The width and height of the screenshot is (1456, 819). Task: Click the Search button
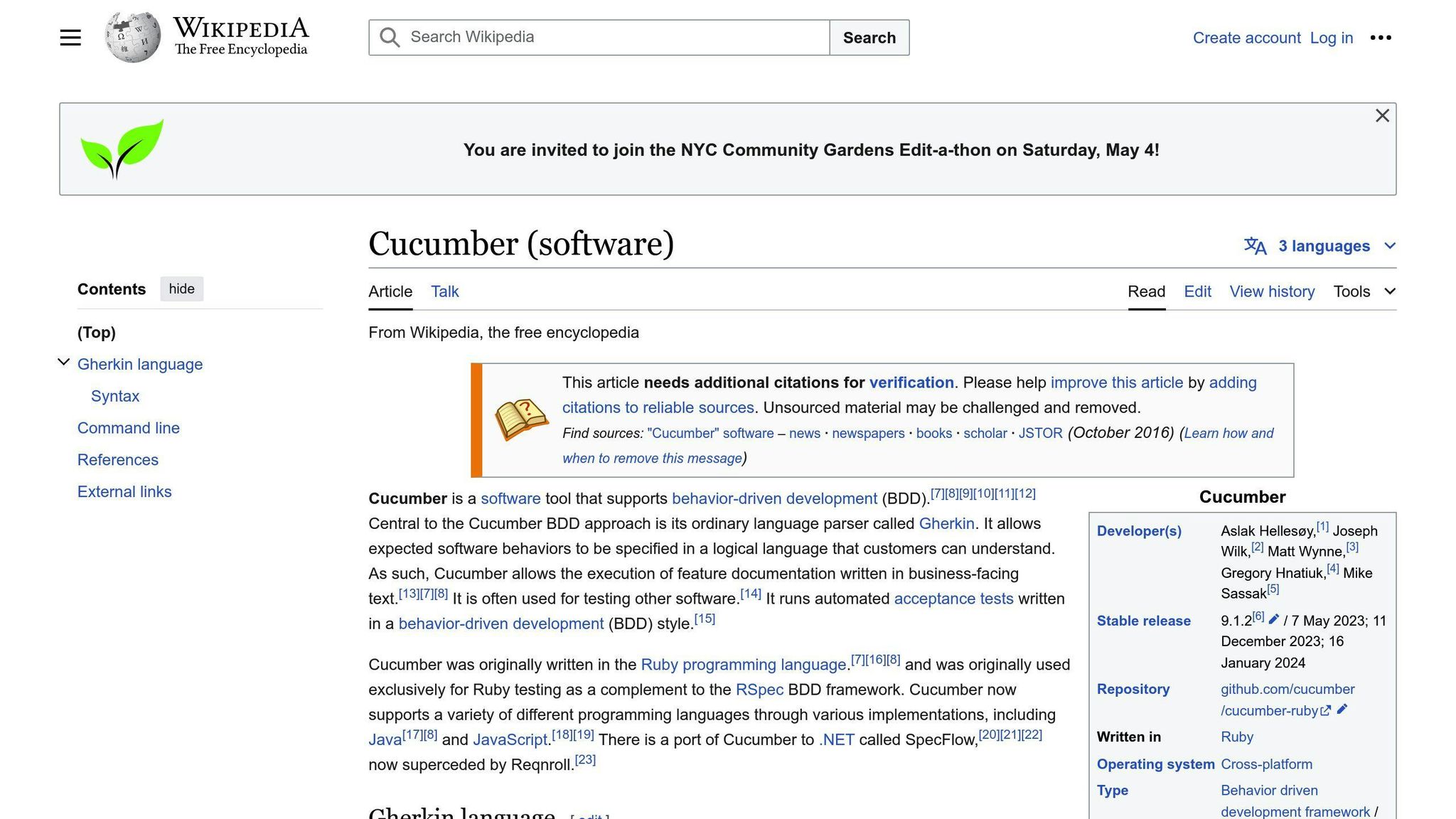pos(869,38)
